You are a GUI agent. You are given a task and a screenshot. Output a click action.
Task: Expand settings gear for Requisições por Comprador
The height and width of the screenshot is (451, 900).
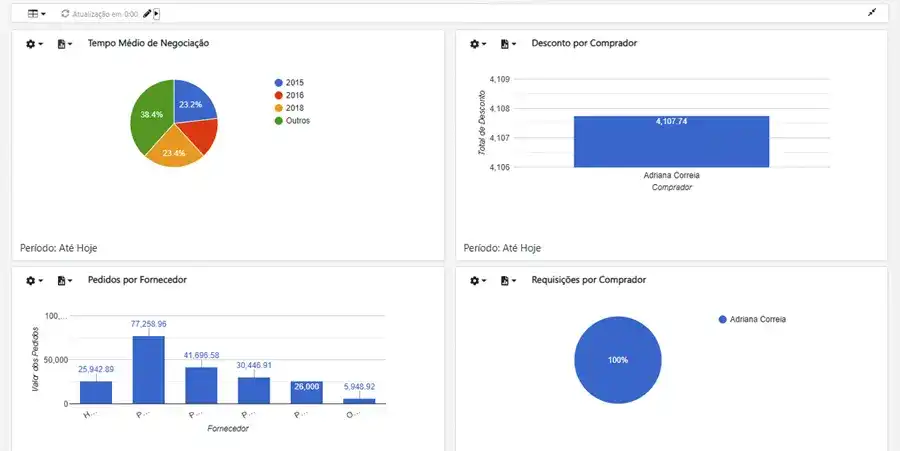(x=477, y=281)
